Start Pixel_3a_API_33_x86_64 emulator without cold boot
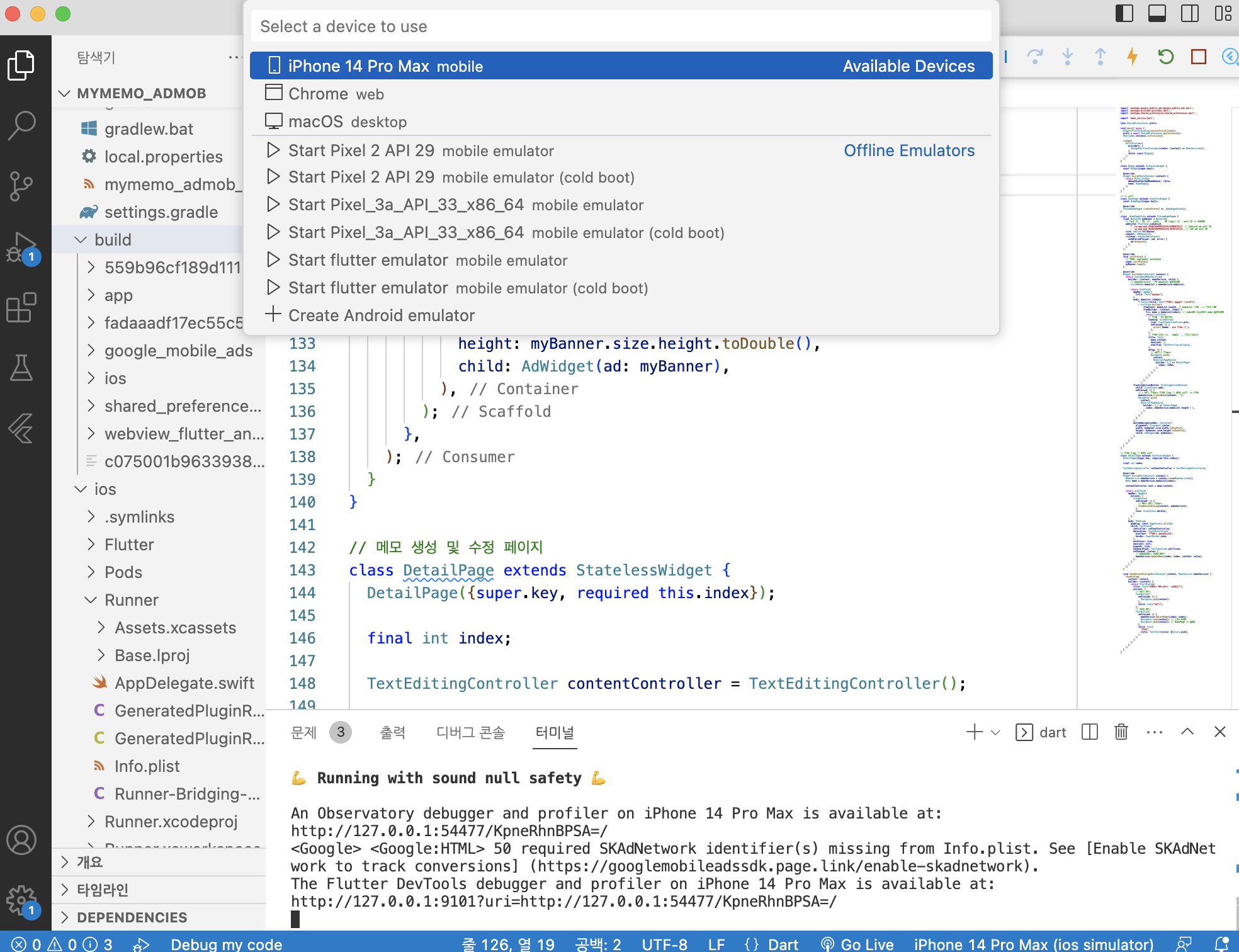This screenshot has width=1239, height=952. click(x=621, y=205)
